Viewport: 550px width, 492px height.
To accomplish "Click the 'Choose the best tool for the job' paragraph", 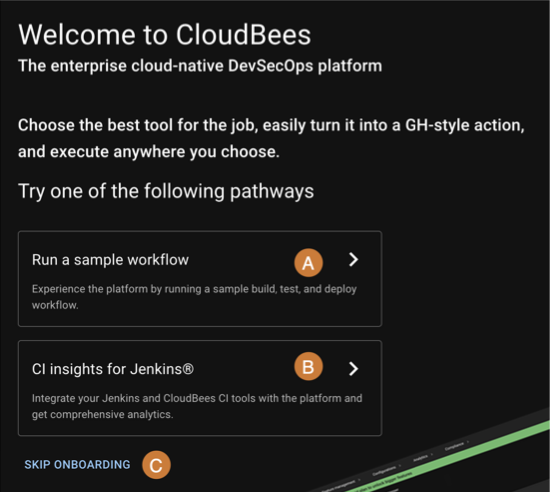I will click(271, 139).
